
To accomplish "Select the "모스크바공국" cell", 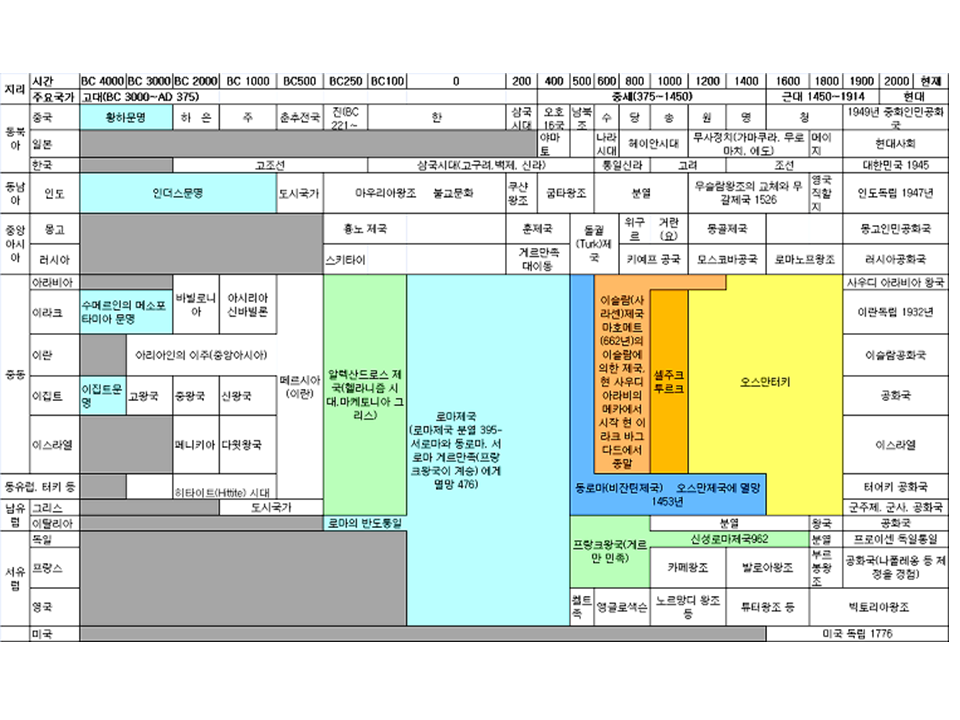I will pyautogui.click(x=727, y=260).
